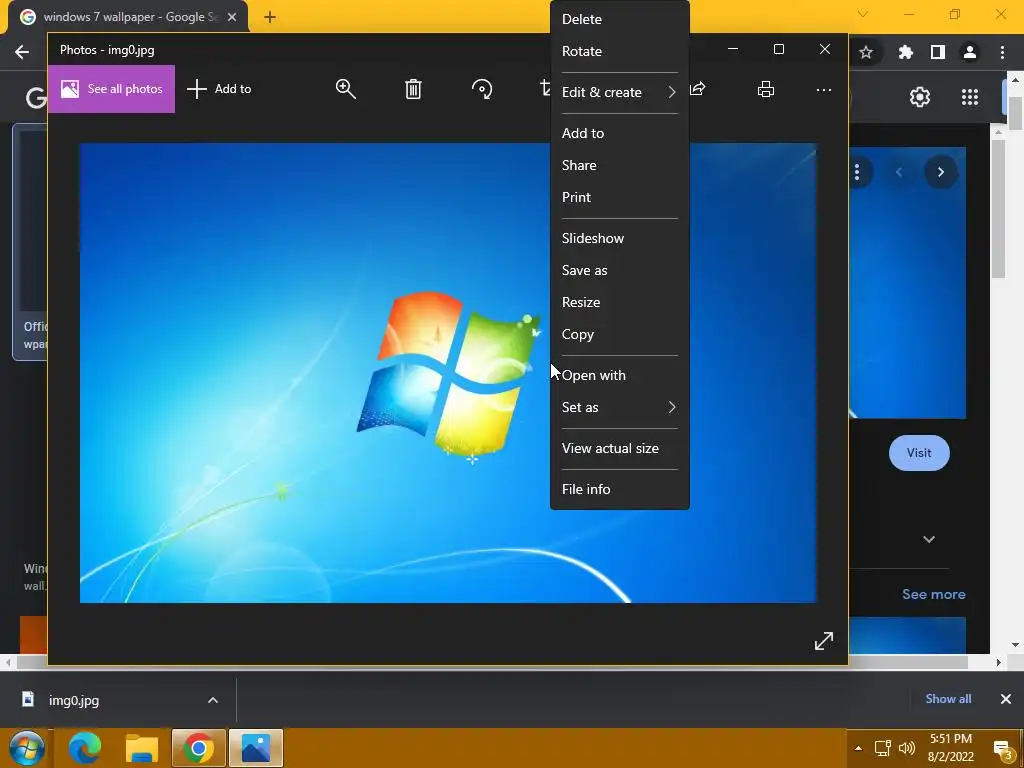
Task: Toggle Chrome side panel icon
Action: tap(938, 52)
